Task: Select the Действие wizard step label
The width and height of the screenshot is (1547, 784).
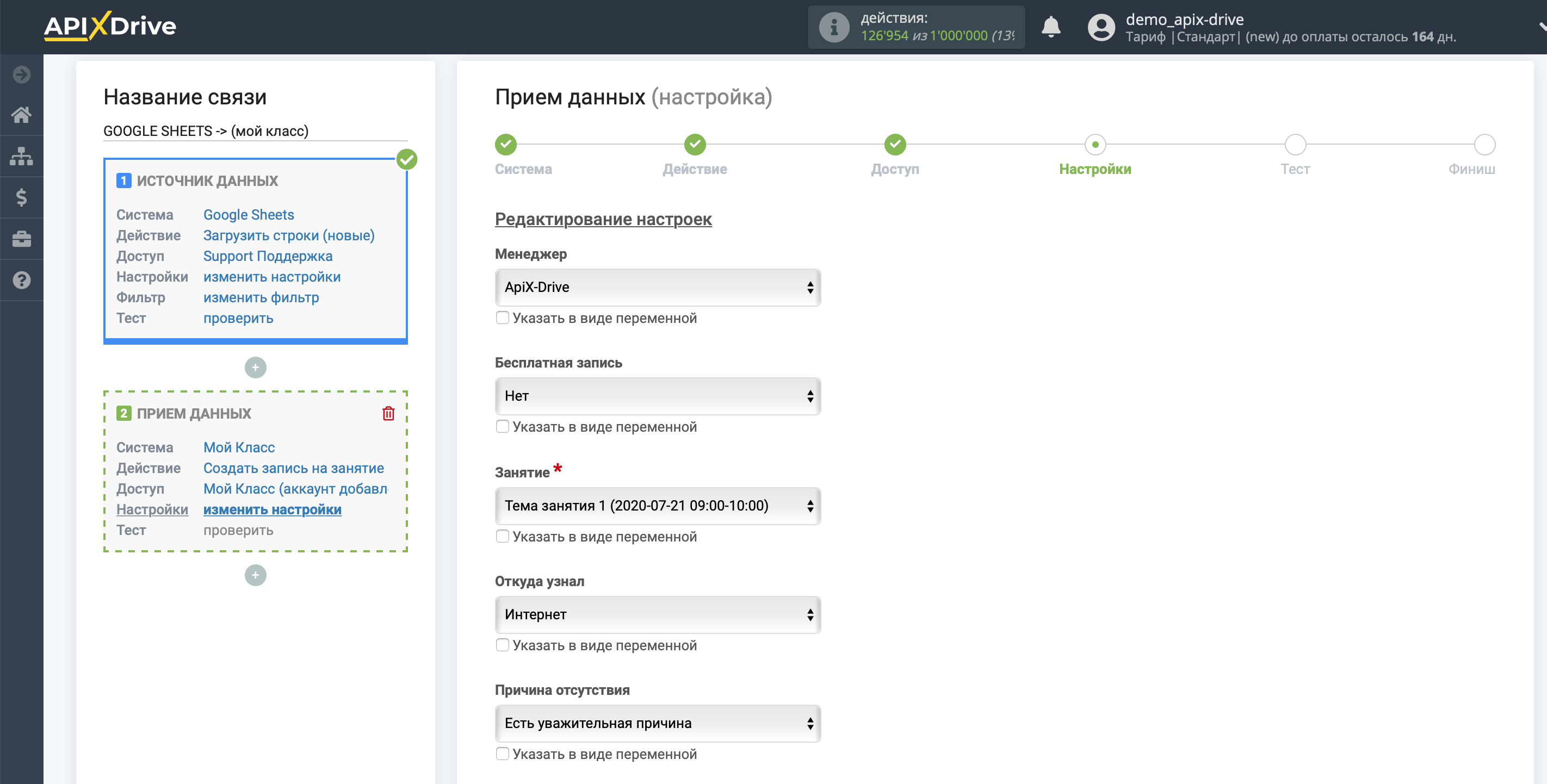Action: tap(695, 169)
